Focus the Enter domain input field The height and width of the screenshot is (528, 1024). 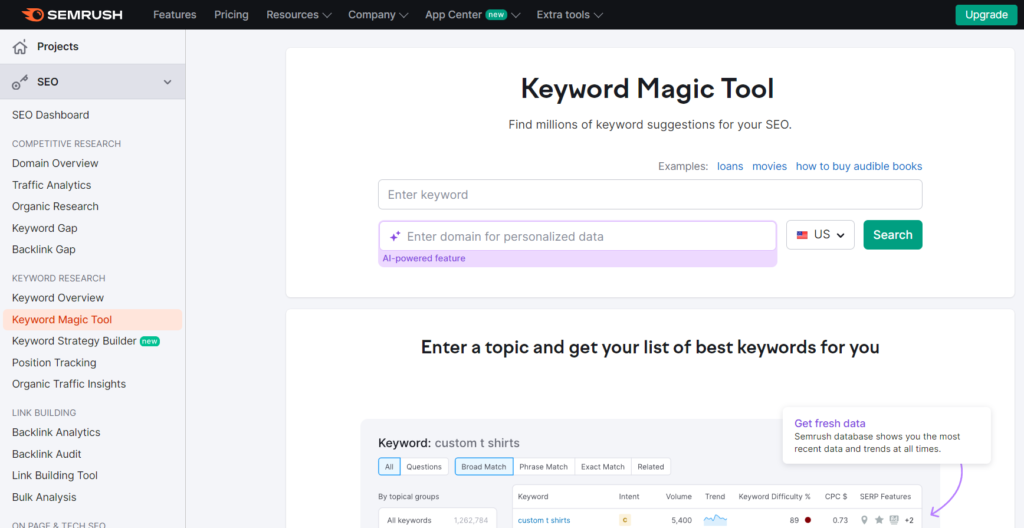[x=578, y=236]
